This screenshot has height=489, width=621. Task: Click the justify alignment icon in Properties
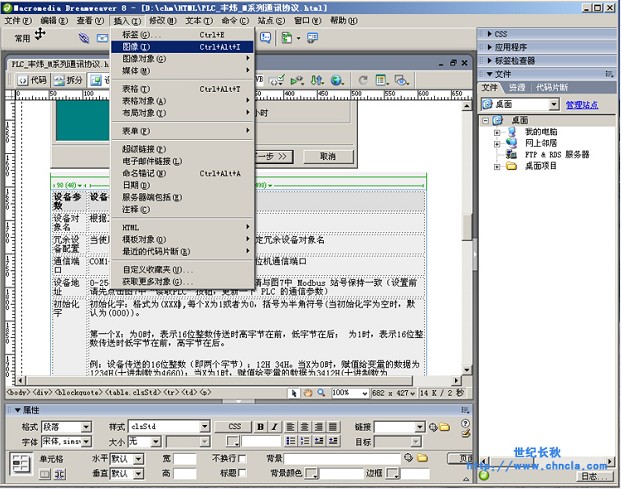pos(333,427)
